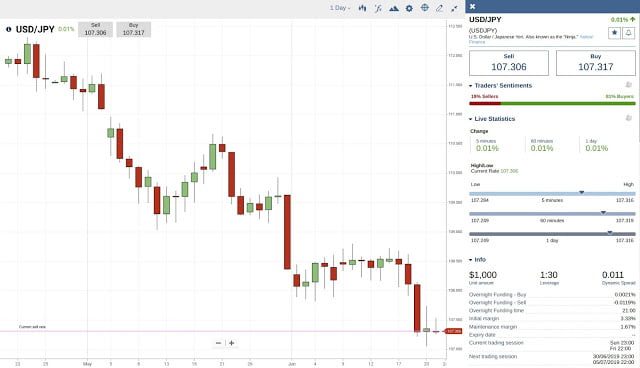Open the indicators function icon
This screenshot has height=368, width=640.
point(378,8)
